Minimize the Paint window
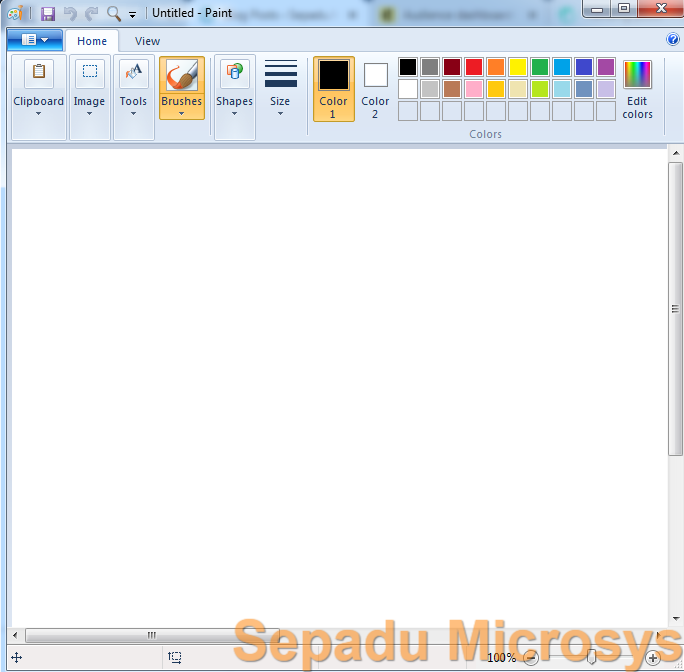This screenshot has height=672, width=684. coord(597,9)
